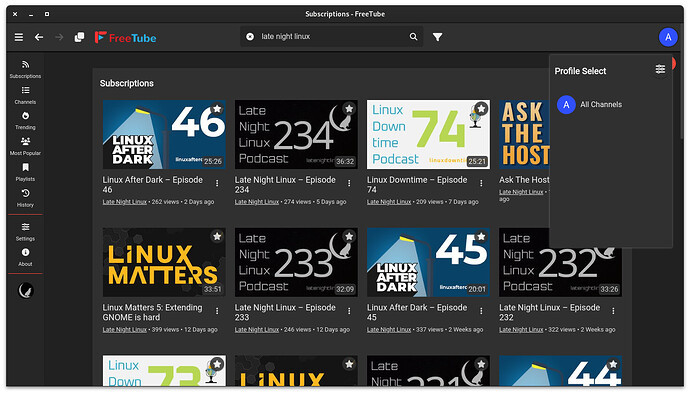Open the hamburger menu in top bar

click(x=19, y=37)
